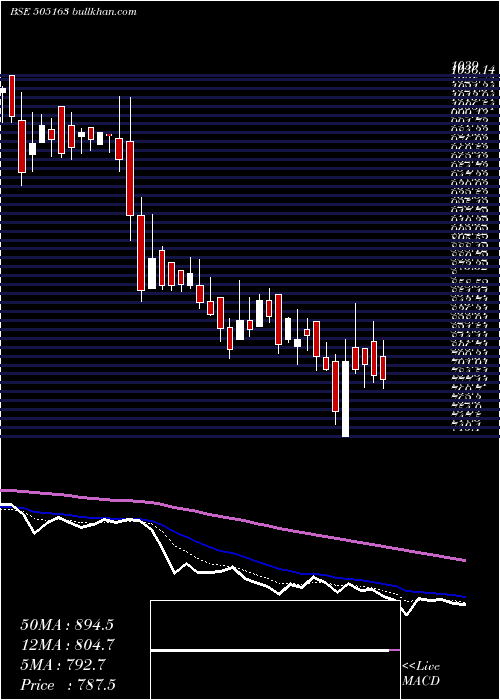Click the white horizontal MACD line in box

(x=270, y=650)
